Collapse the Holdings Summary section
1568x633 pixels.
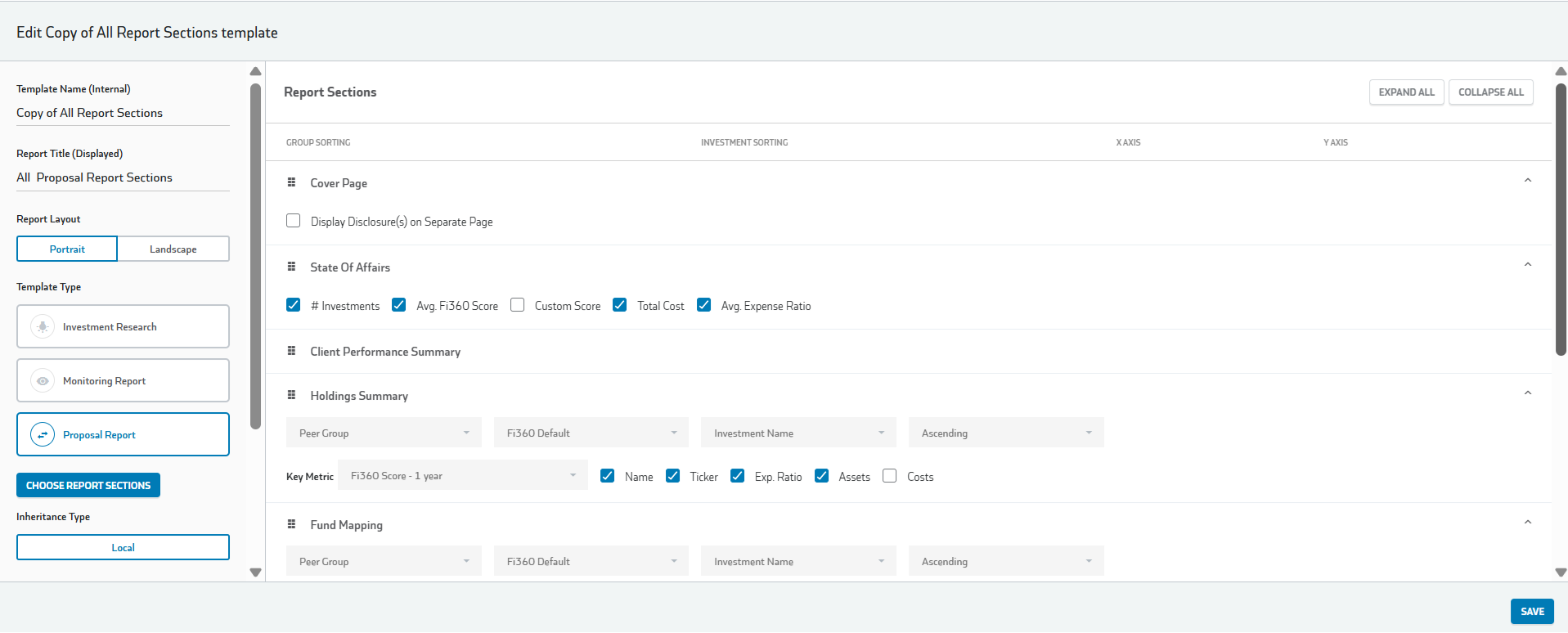(x=1528, y=393)
